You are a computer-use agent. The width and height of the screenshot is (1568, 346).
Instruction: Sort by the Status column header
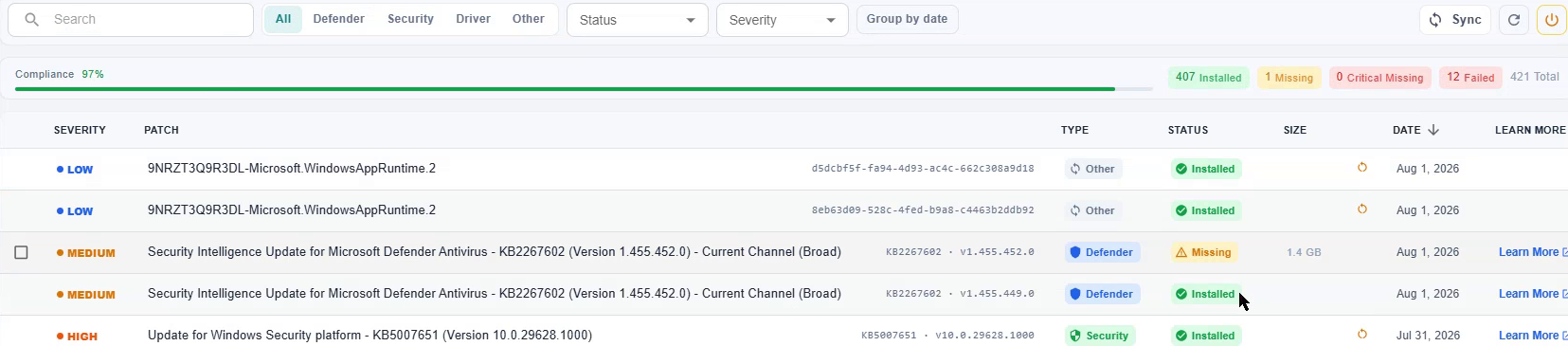pyautogui.click(x=1188, y=130)
